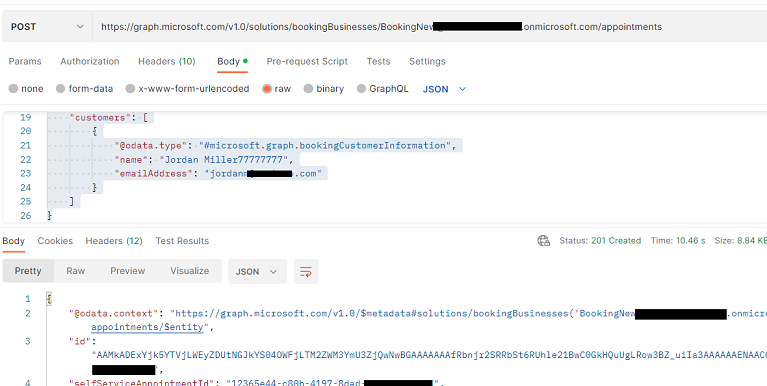This screenshot has height=386, width=767.
Task: Open the response Body tab
Action: tap(13, 241)
